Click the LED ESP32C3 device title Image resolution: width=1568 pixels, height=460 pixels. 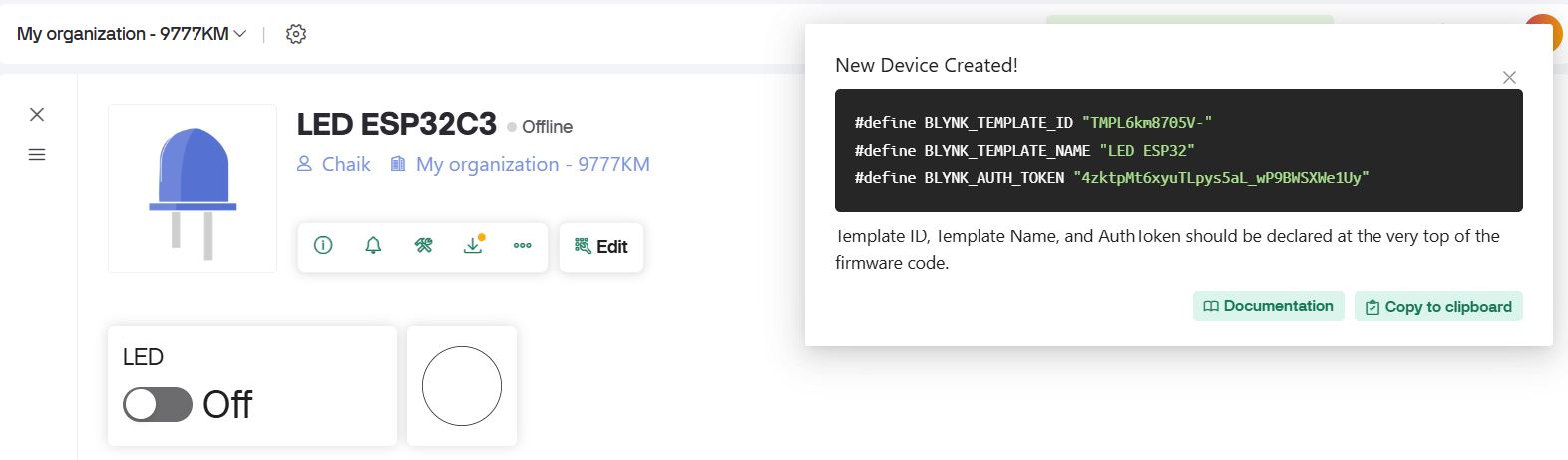(x=397, y=124)
